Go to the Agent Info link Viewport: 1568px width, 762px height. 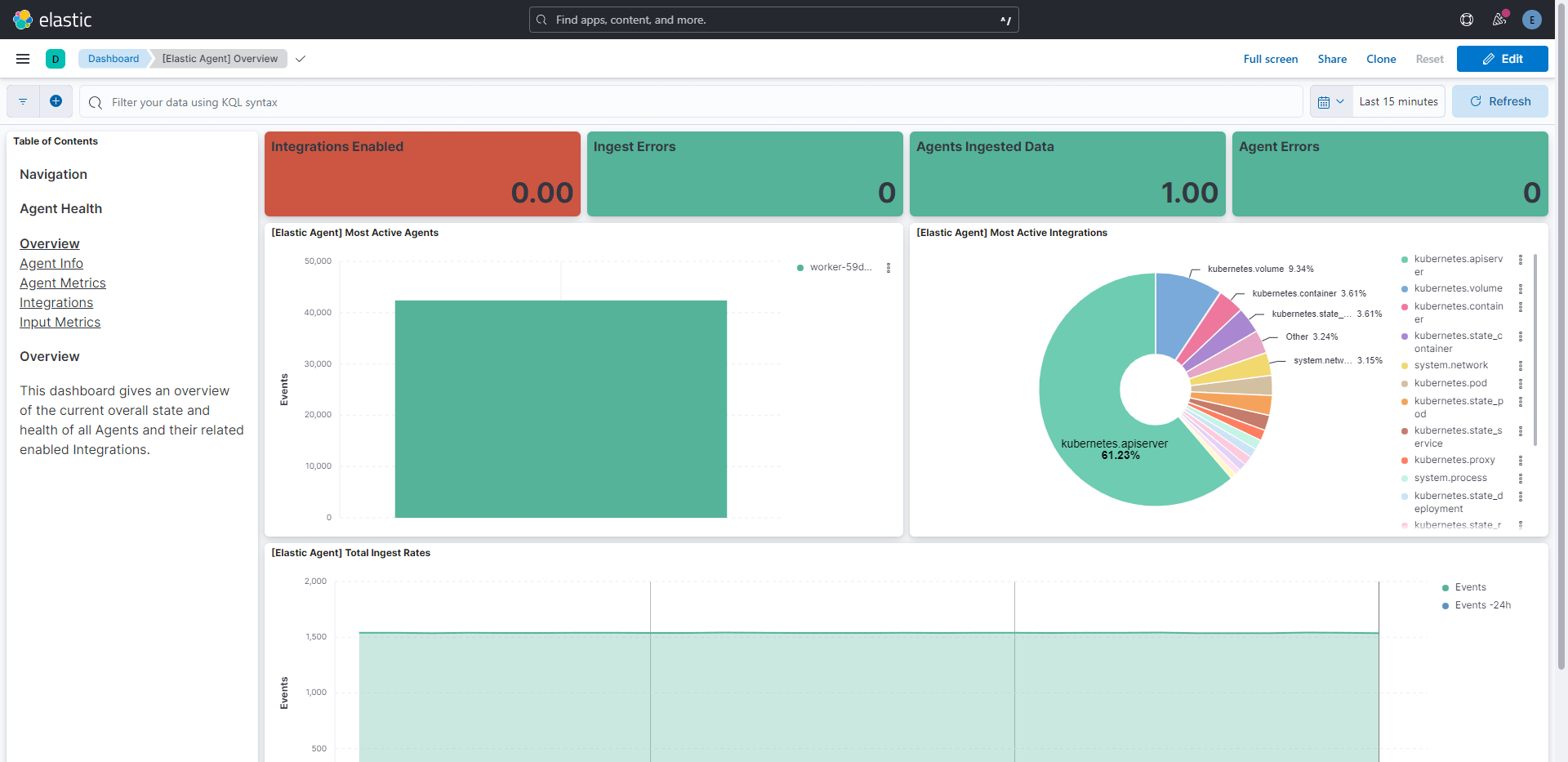pos(51,263)
